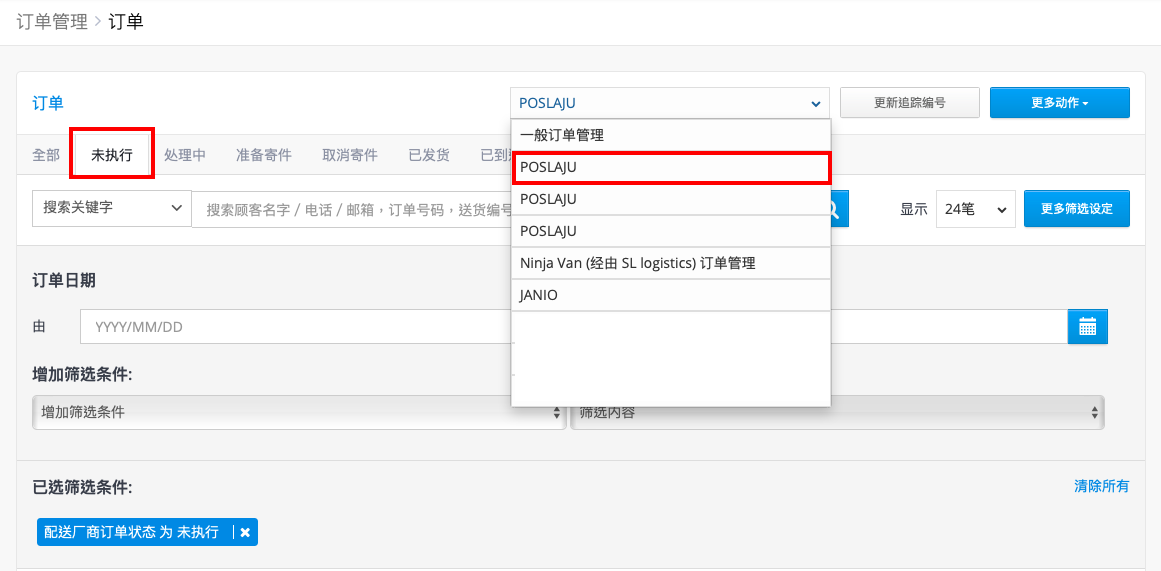Open the 筛选内容 select box
This screenshot has height=571, width=1161.
(x=837, y=413)
